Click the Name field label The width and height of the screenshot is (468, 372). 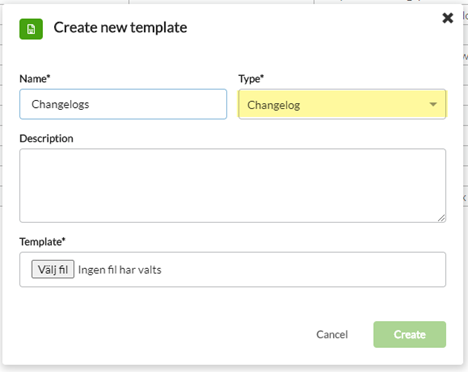[x=35, y=79]
